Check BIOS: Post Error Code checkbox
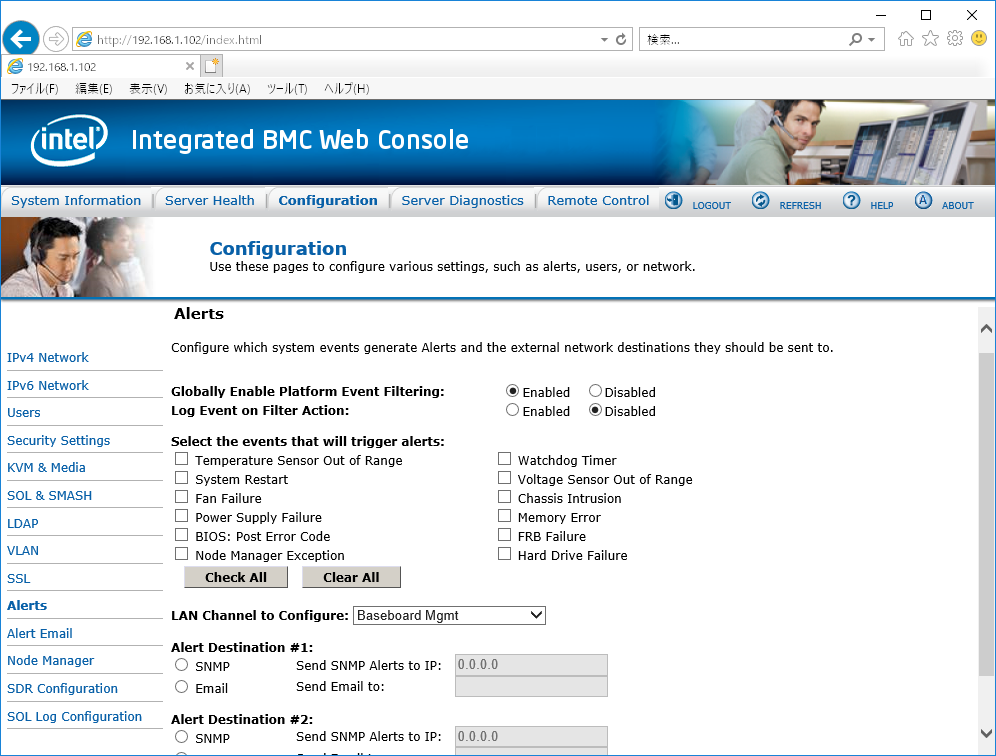Screen dimensions: 996x756 182,535
